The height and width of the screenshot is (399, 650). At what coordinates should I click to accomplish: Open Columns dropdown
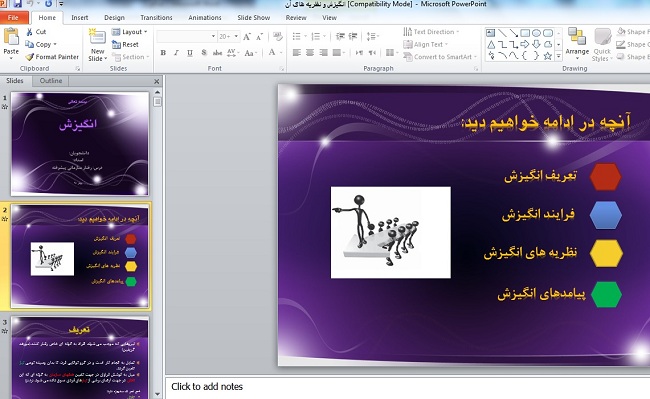pyautogui.click(x=391, y=53)
